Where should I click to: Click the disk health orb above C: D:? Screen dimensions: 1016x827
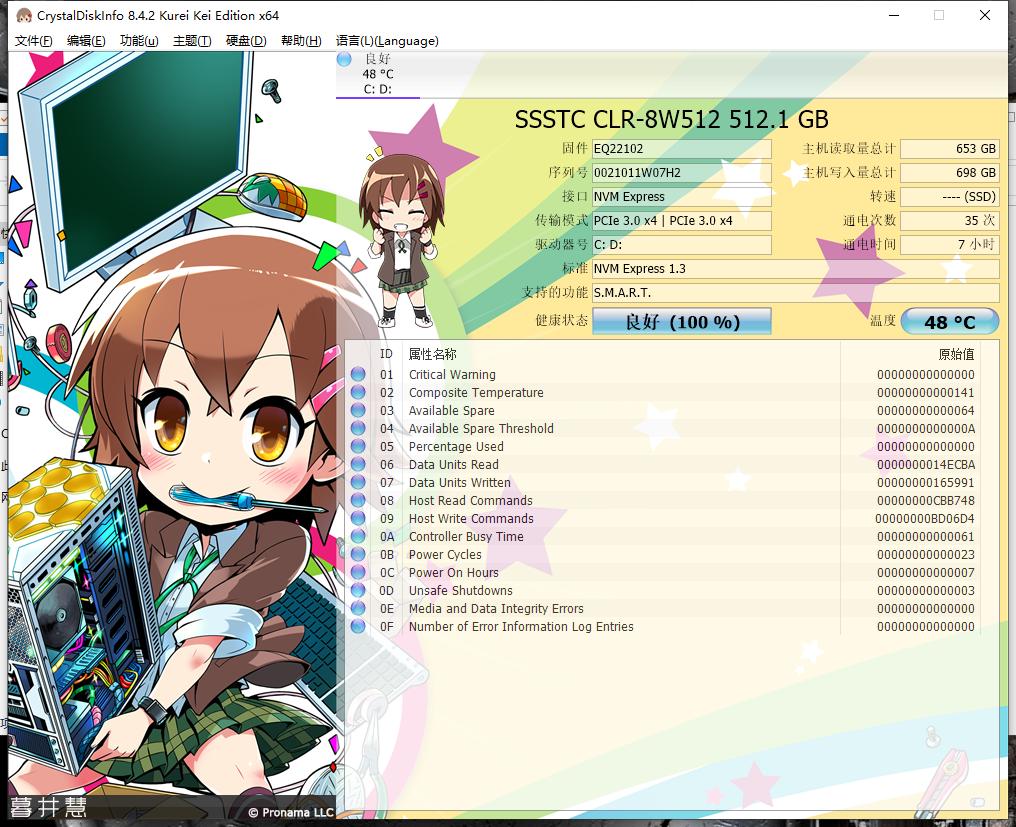345,60
